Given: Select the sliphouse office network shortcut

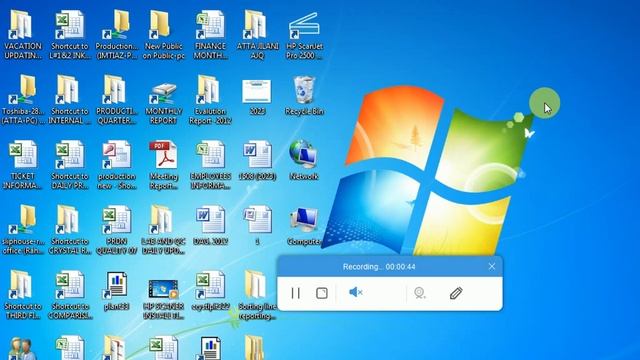Looking at the screenshot, I should (x=22, y=230).
